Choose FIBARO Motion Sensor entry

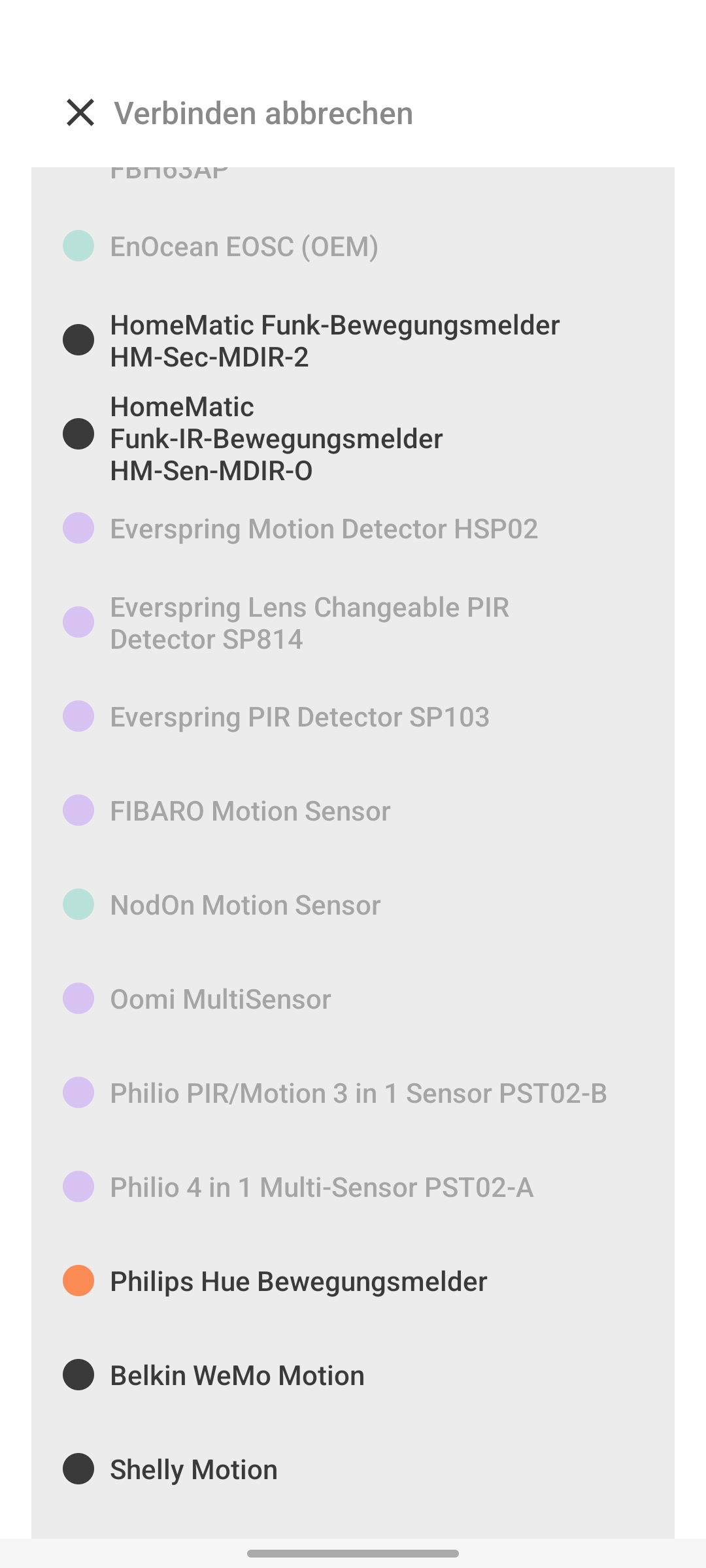pyautogui.click(x=250, y=811)
